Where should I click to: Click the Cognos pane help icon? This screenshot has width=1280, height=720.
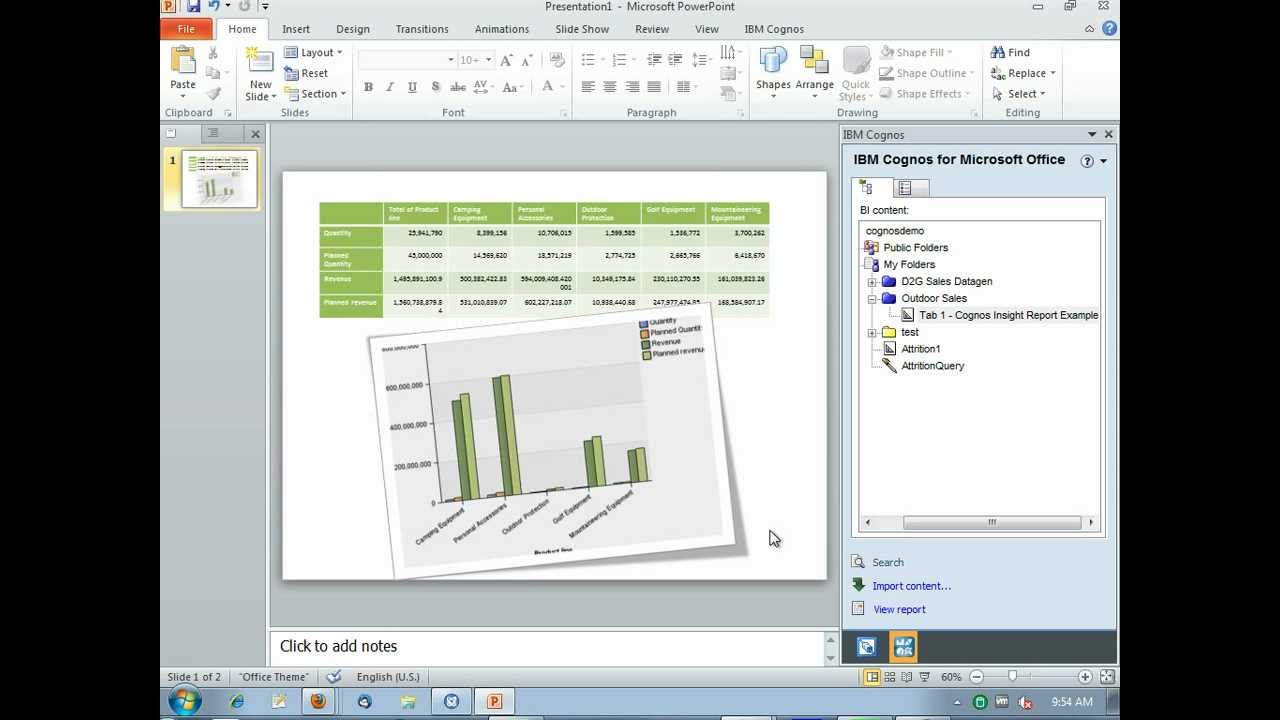coord(1087,161)
